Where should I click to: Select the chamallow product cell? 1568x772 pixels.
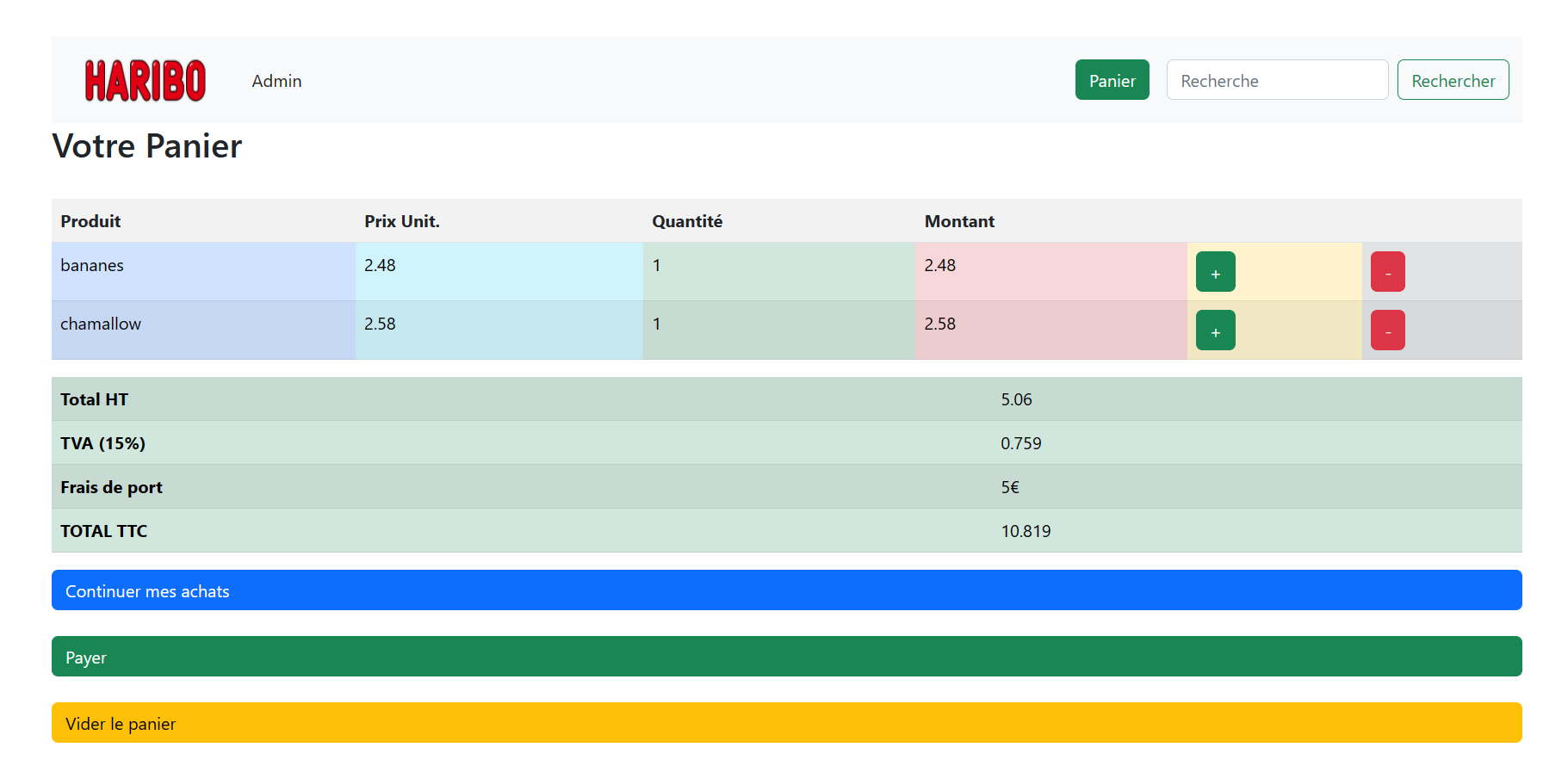(101, 324)
